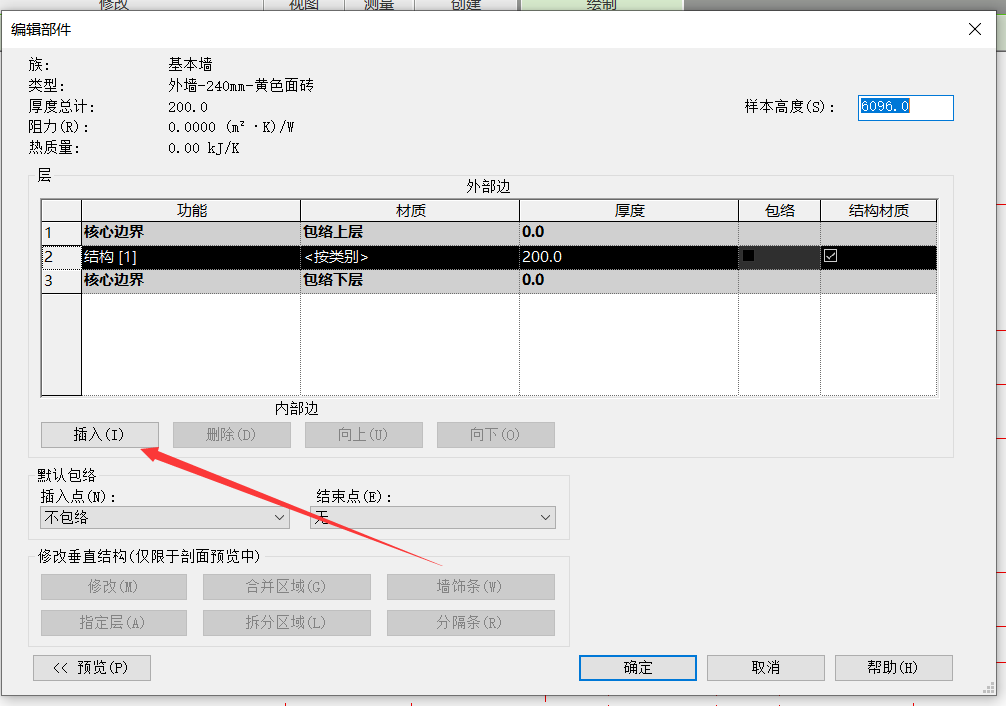Open help via the 帮助(H) button
1006x706 pixels.
tap(893, 668)
